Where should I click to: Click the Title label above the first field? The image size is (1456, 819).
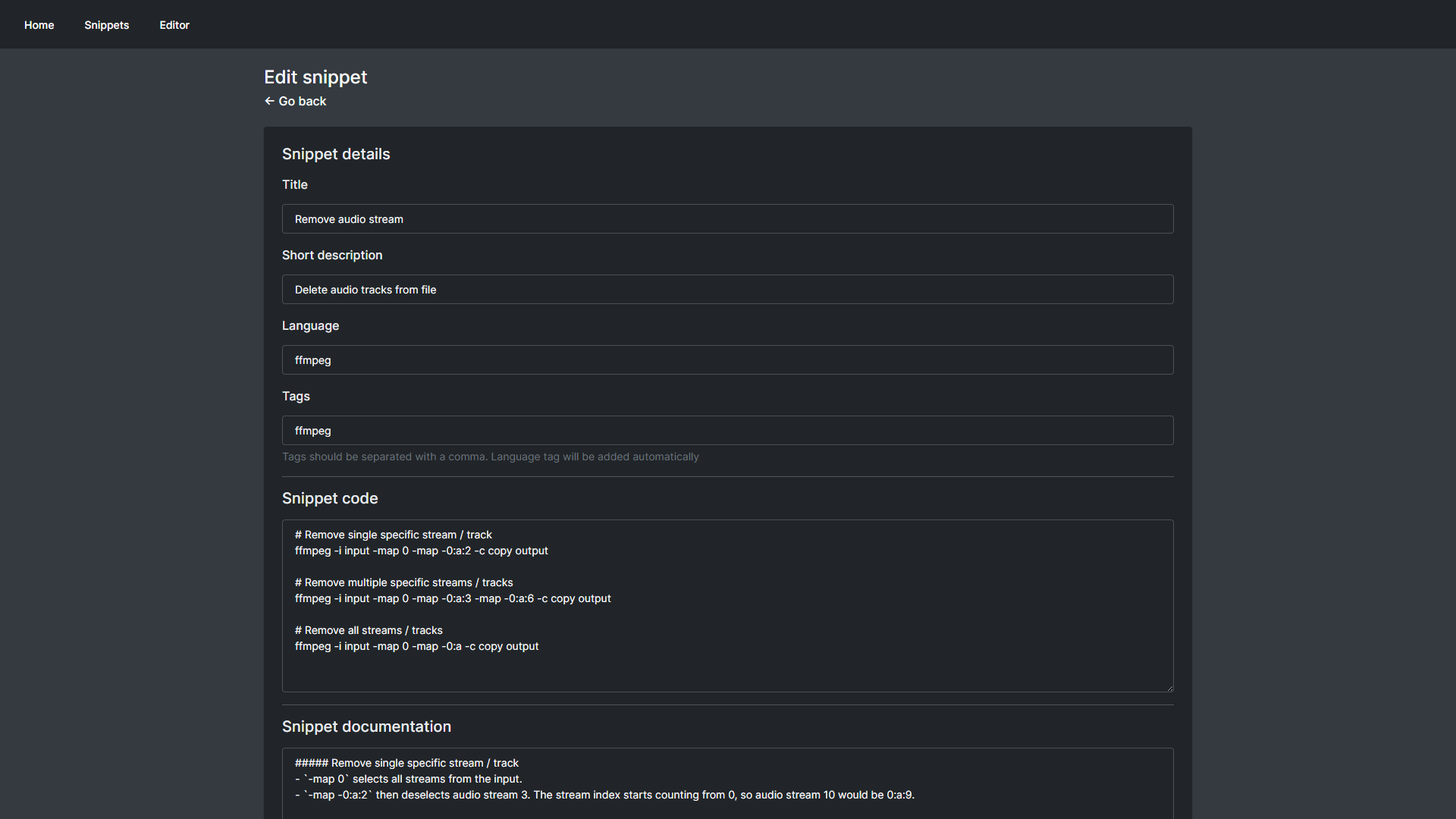tap(294, 184)
